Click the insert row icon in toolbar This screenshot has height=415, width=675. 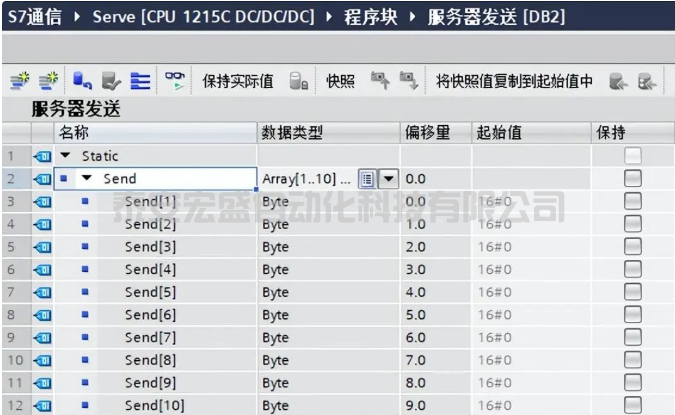click(17, 82)
